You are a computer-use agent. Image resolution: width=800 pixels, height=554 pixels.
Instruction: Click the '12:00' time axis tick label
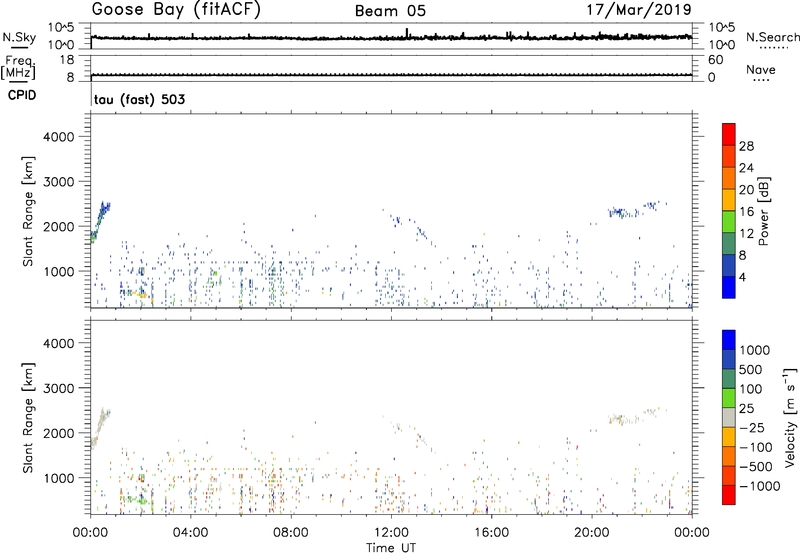click(391, 533)
